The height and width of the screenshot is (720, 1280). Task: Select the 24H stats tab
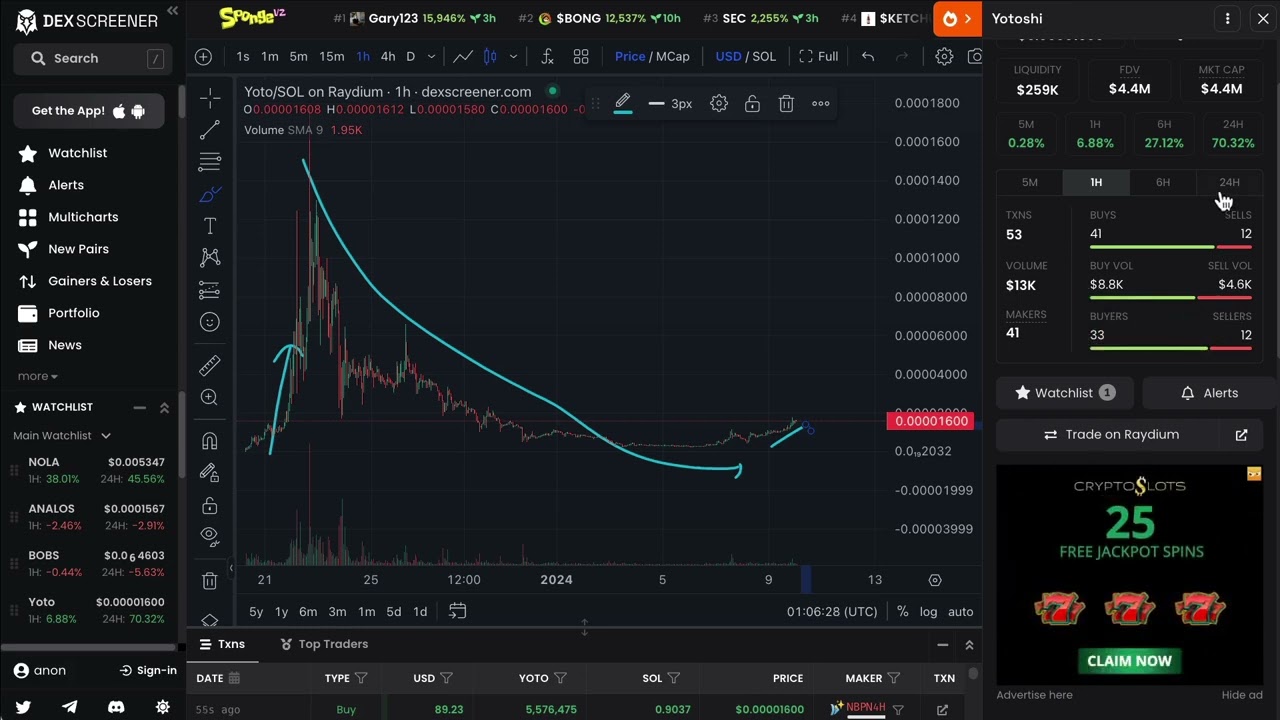pyautogui.click(x=1229, y=182)
